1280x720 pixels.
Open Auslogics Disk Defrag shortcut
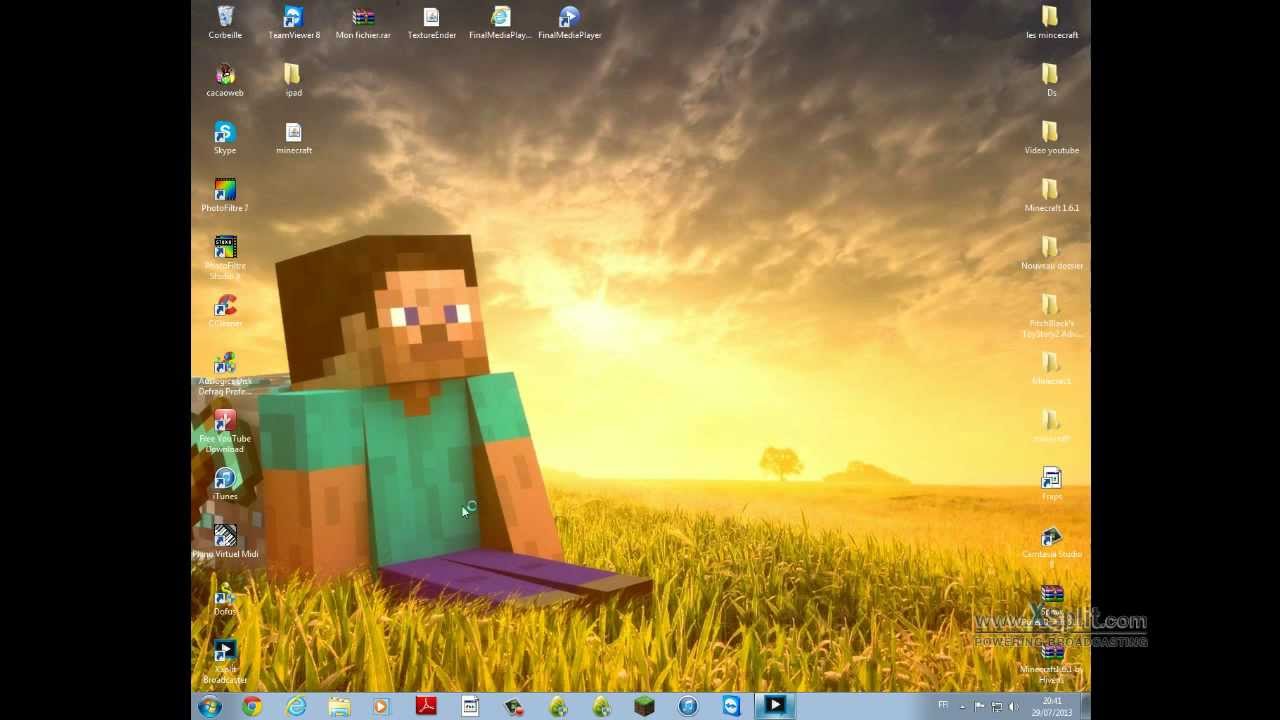pyautogui.click(x=225, y=374)
